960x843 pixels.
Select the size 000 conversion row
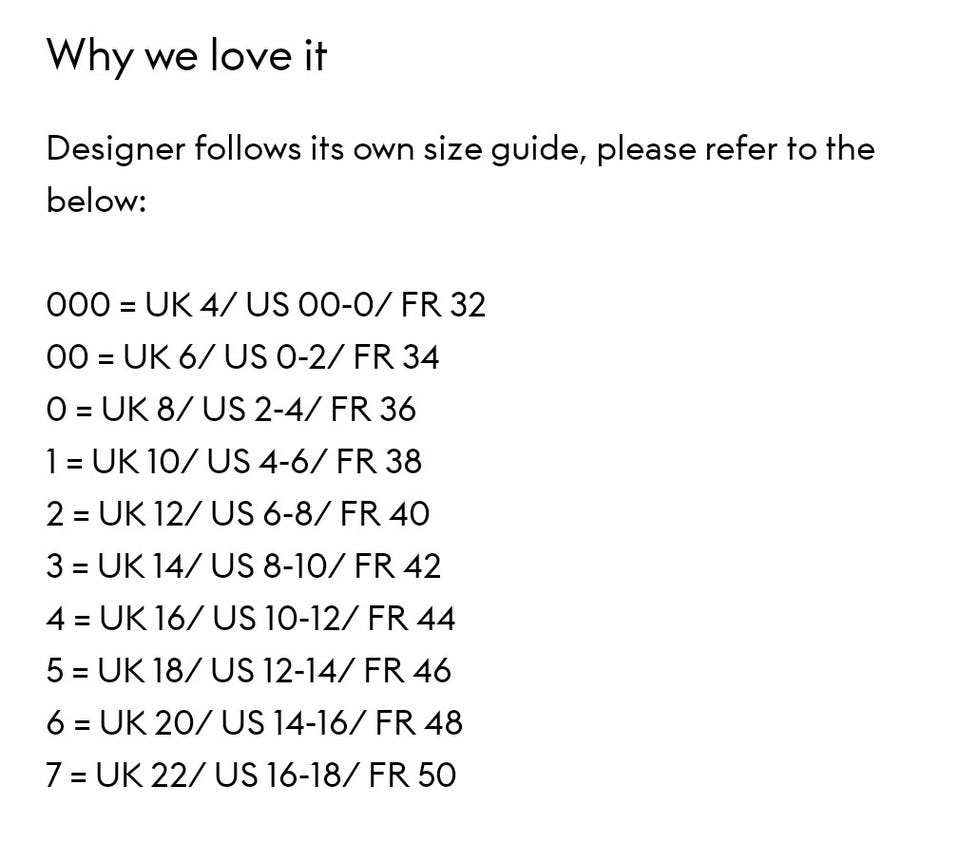point(265,305)
